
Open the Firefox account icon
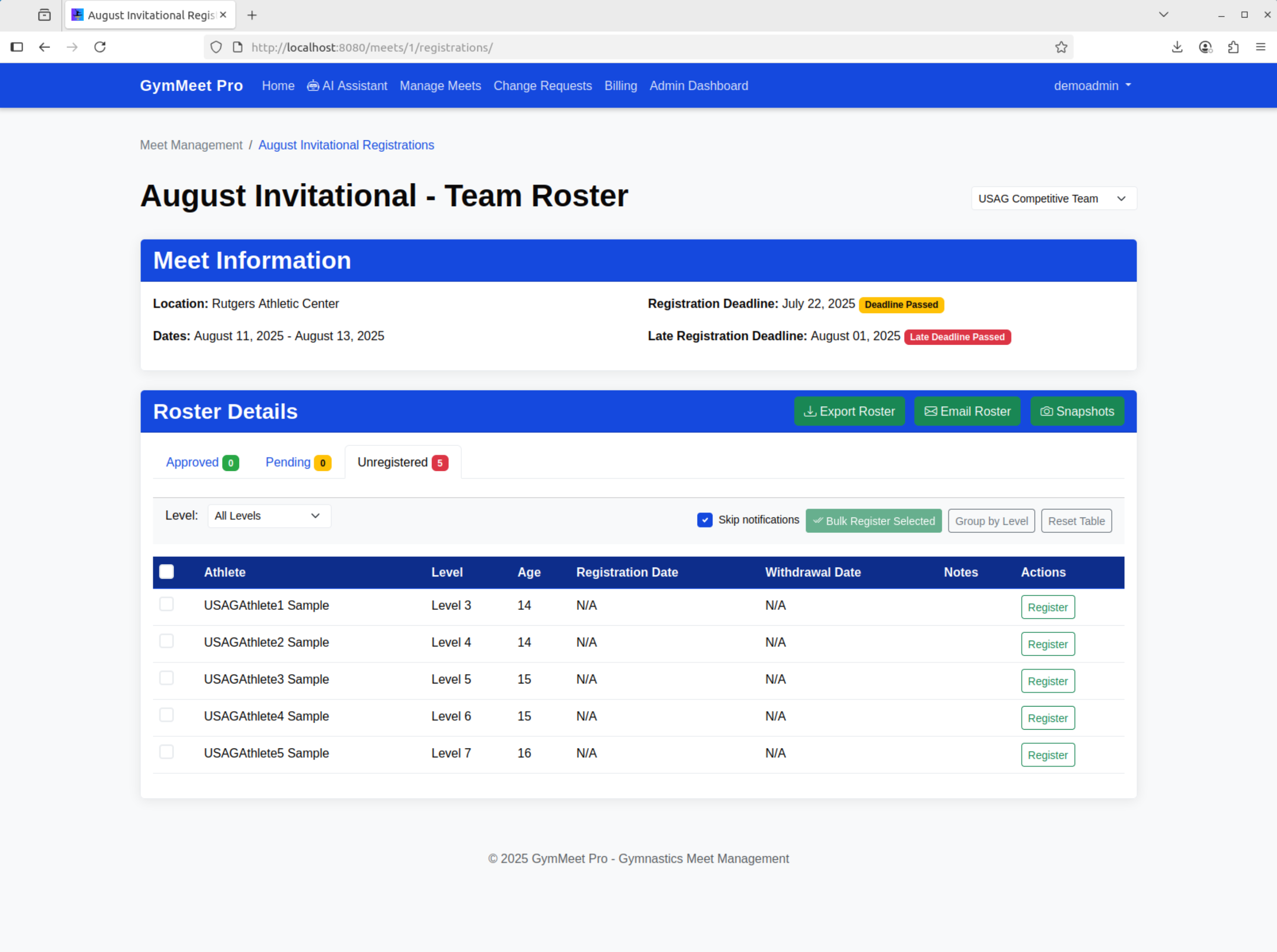pos(1205,47)
